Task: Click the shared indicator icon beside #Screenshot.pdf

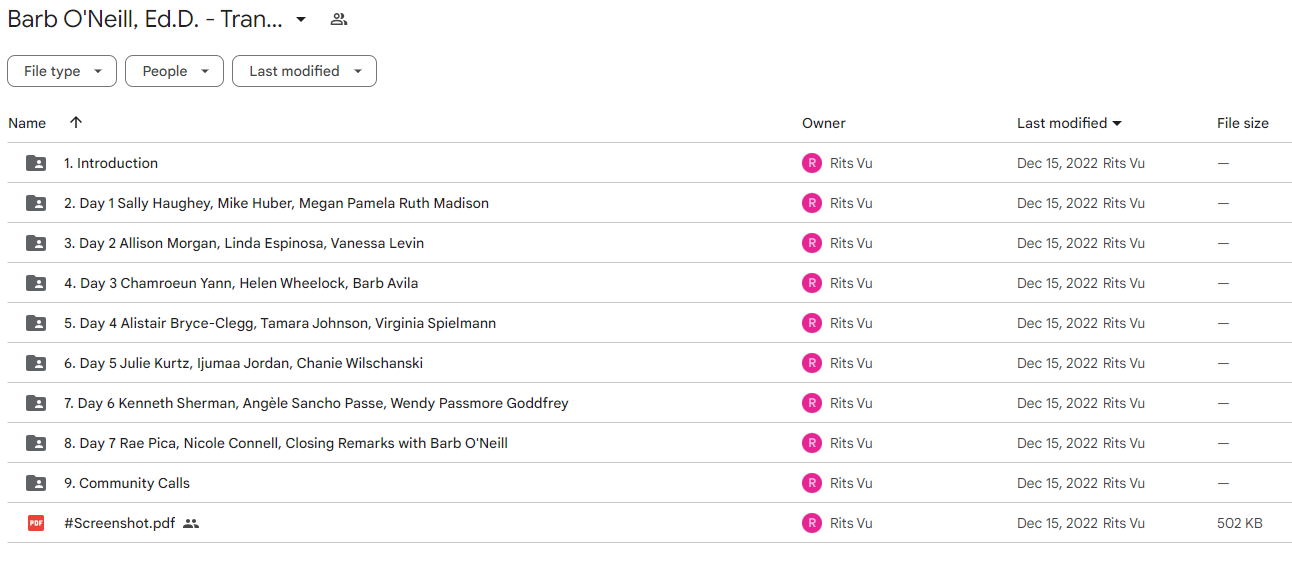Action: 191,523
